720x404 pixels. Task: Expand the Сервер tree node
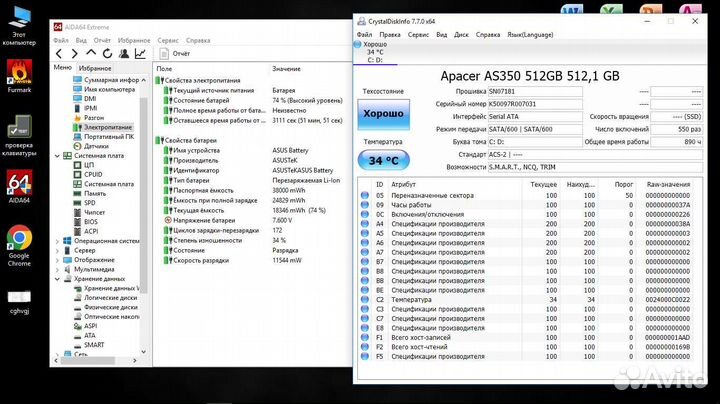pos(57,251)
